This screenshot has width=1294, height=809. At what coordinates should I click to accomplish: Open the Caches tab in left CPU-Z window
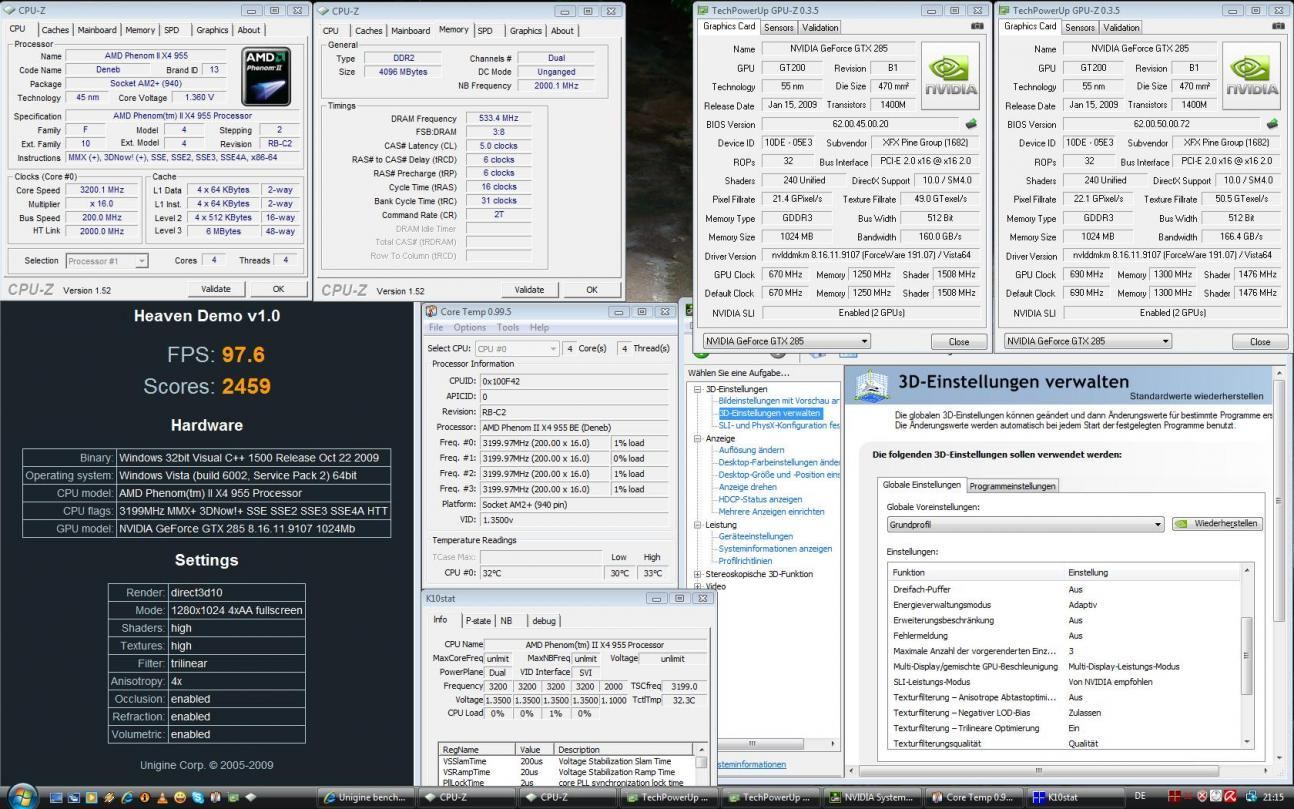point(55,30)
